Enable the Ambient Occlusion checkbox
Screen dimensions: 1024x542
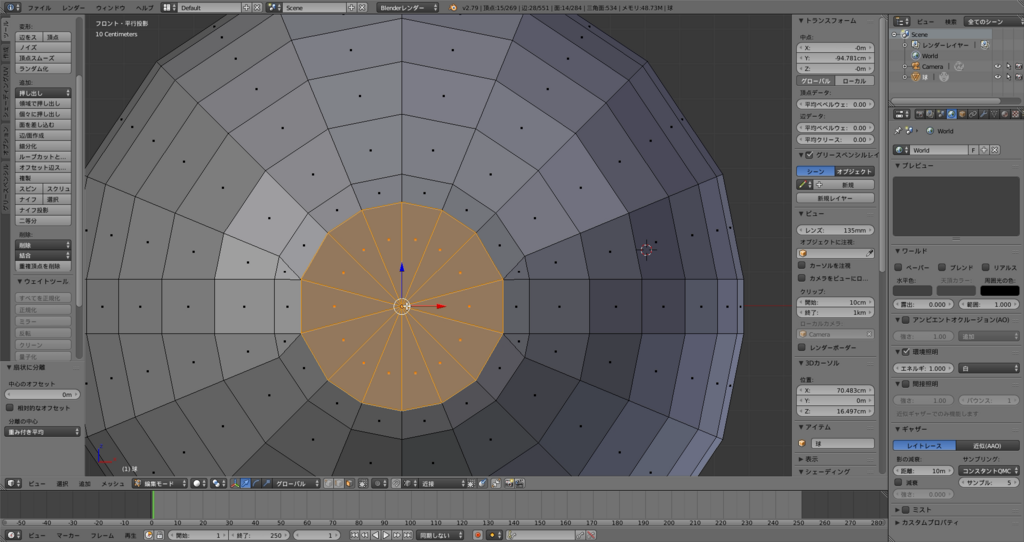pyautogui.click(x=906, y=320)
